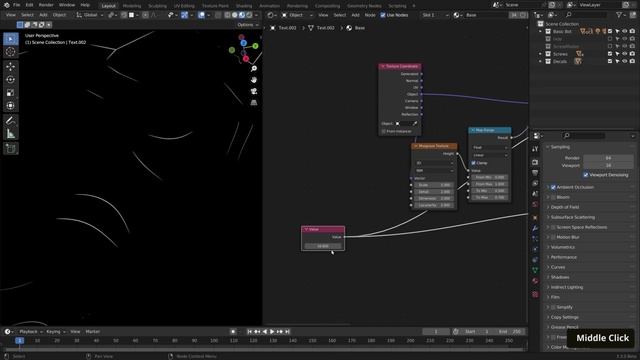Select the Transform tool
640x360 pixels.
pos(11,106)
